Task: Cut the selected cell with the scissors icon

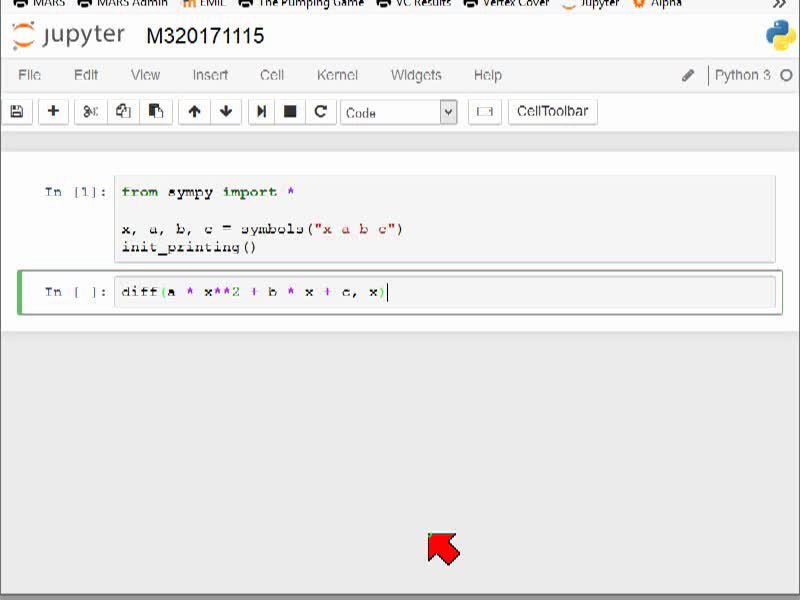Action: (91, 111)
